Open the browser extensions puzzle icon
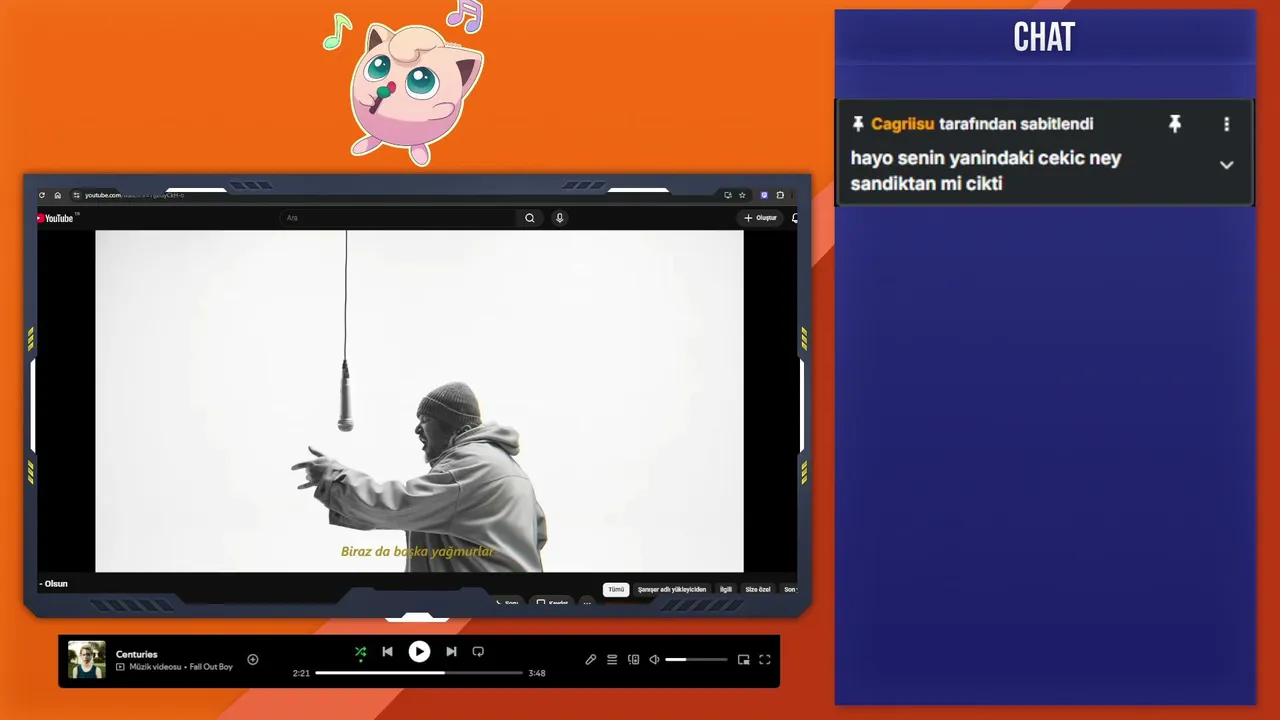 coord(780,195)
